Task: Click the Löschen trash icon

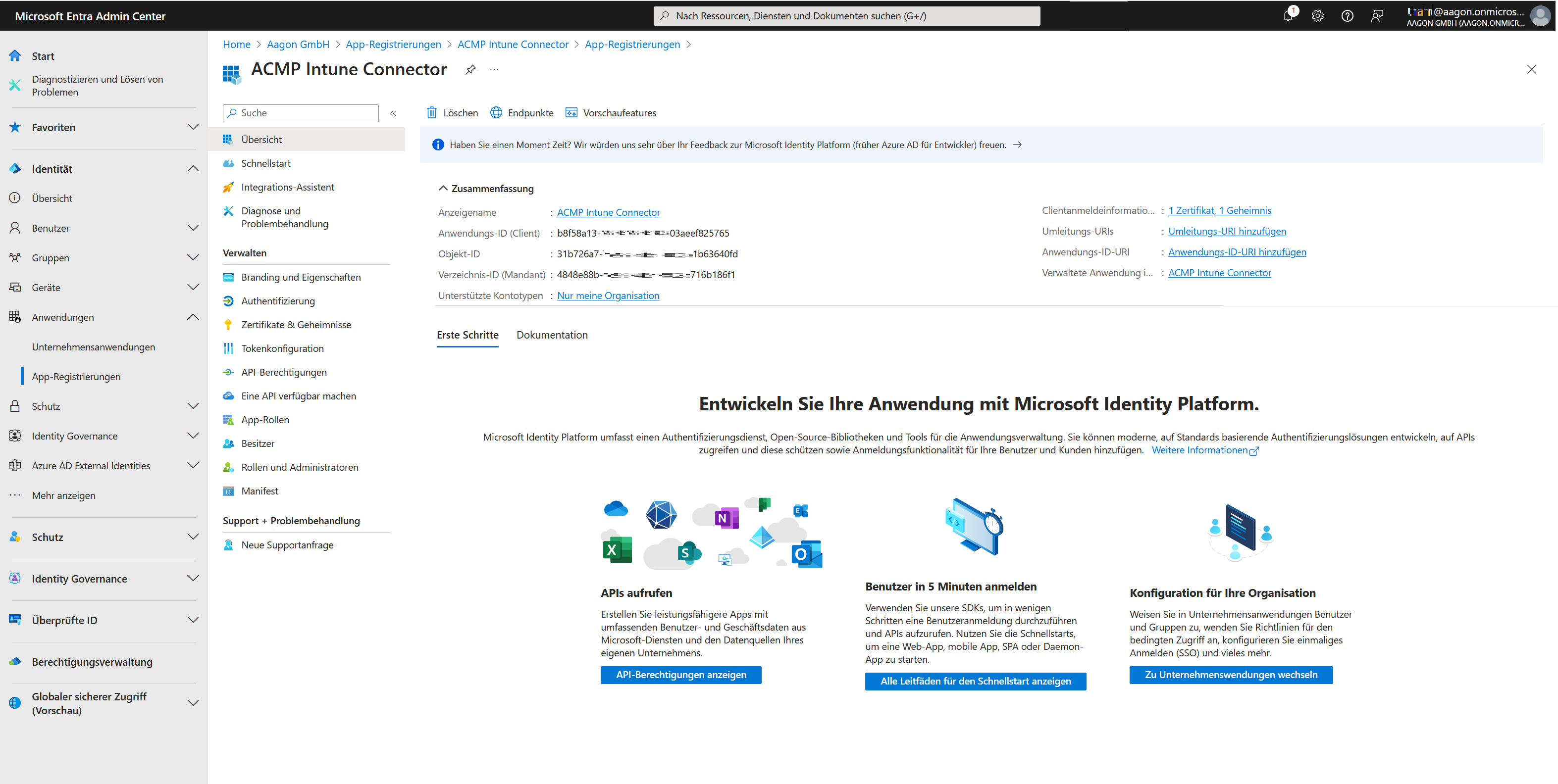Action: click(x=432, y=112)
